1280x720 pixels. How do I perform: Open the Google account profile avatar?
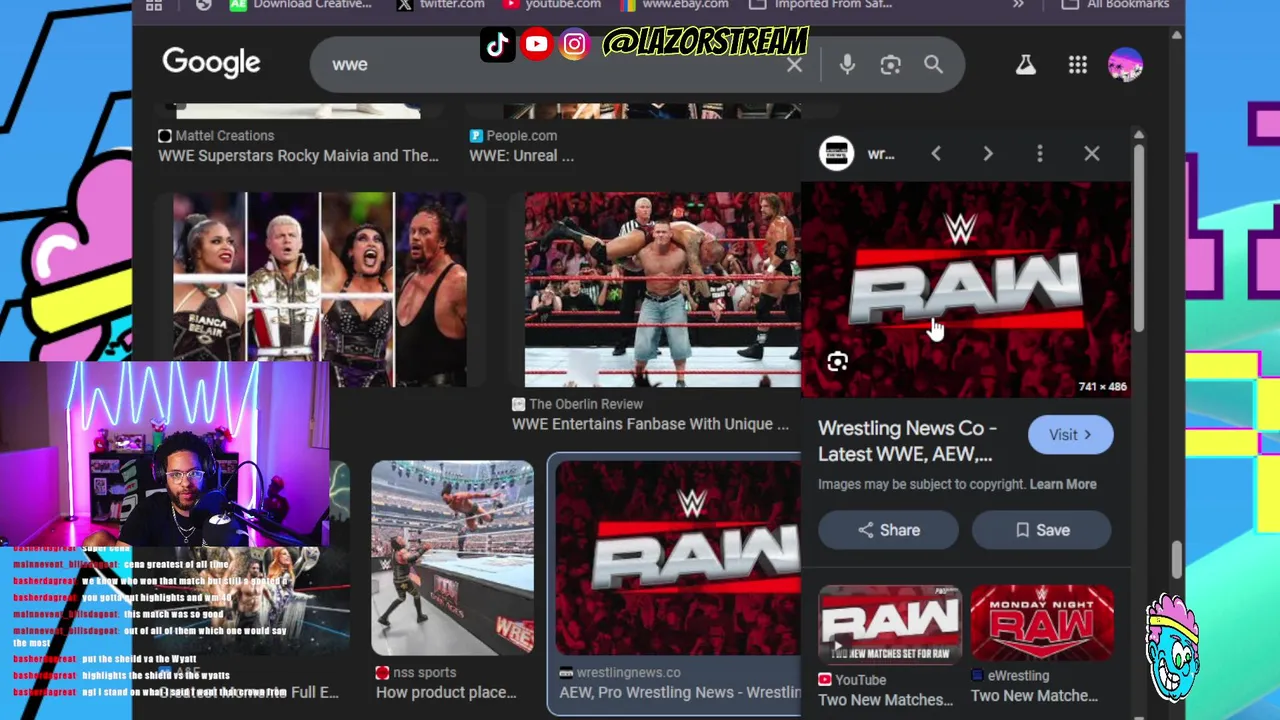1125,65
